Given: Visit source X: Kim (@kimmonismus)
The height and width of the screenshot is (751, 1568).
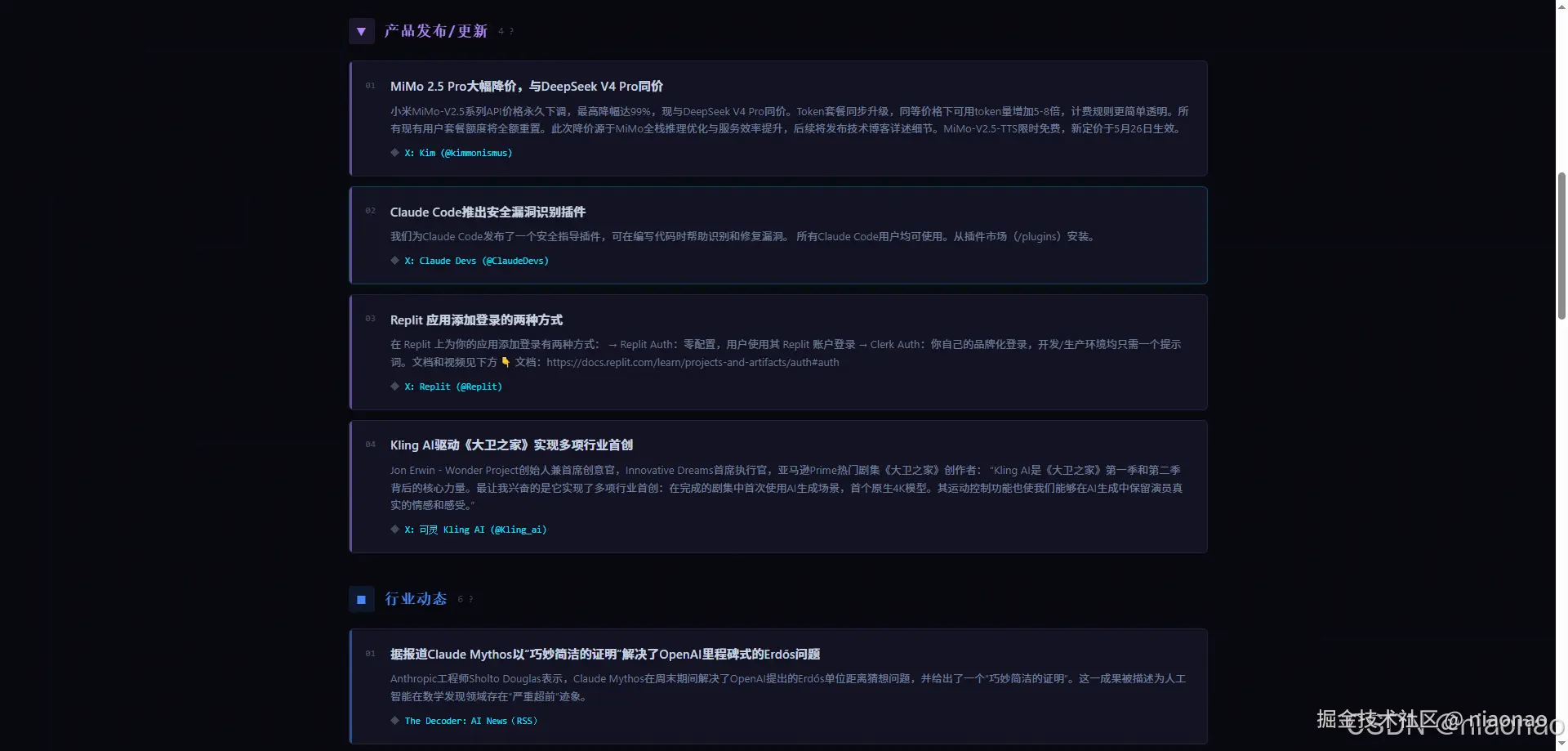Looking at the screenshot, I should 458,153.
